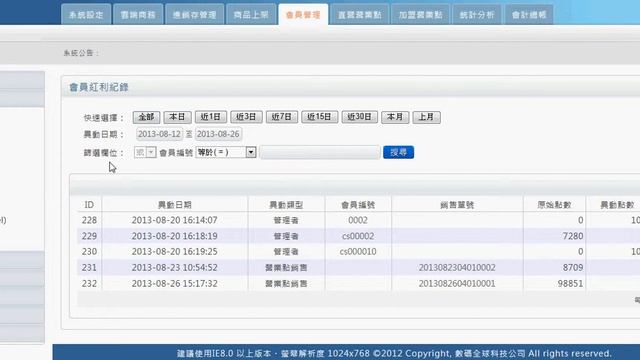Focus the empty search keyword field
Screen dimensions: 640x360
(320, 152)
